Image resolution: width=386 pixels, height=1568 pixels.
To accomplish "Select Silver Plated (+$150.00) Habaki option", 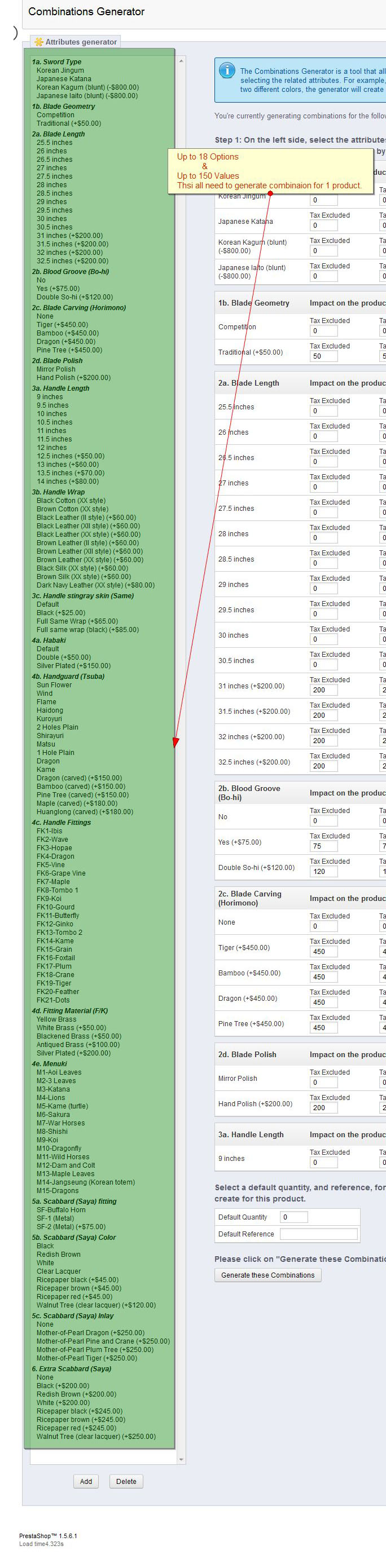I will (x=73, y=666).
